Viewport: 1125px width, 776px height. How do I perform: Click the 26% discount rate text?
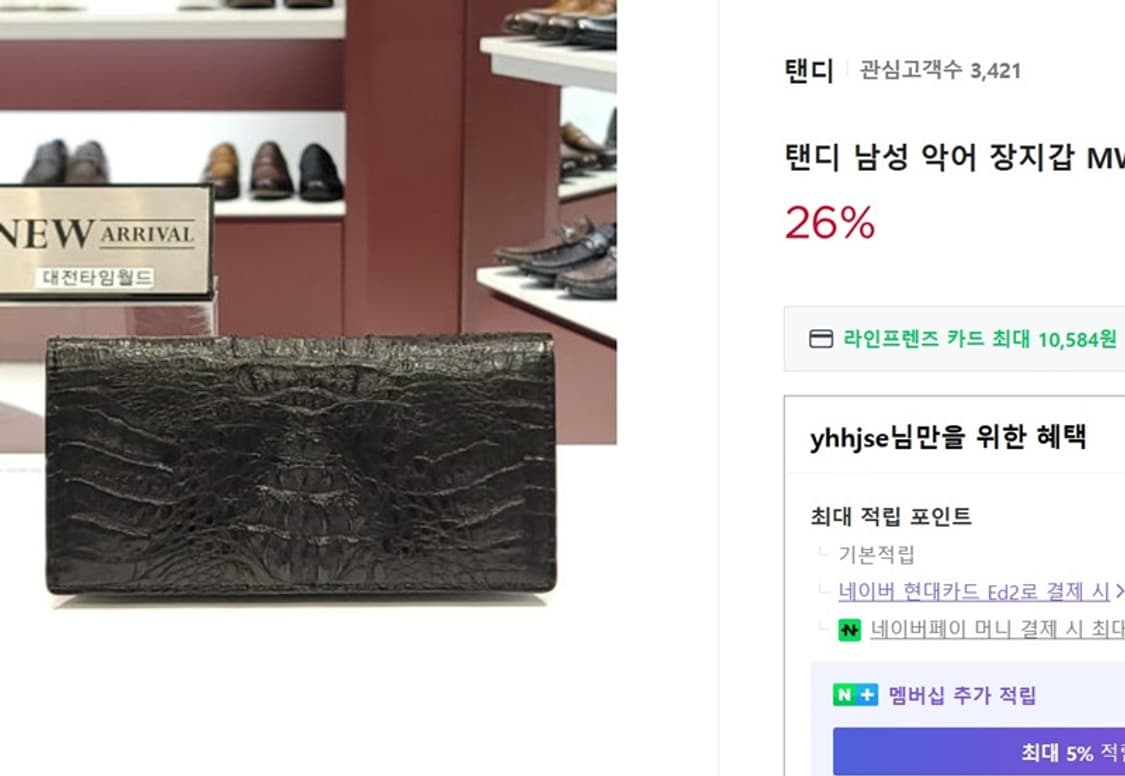830,222
